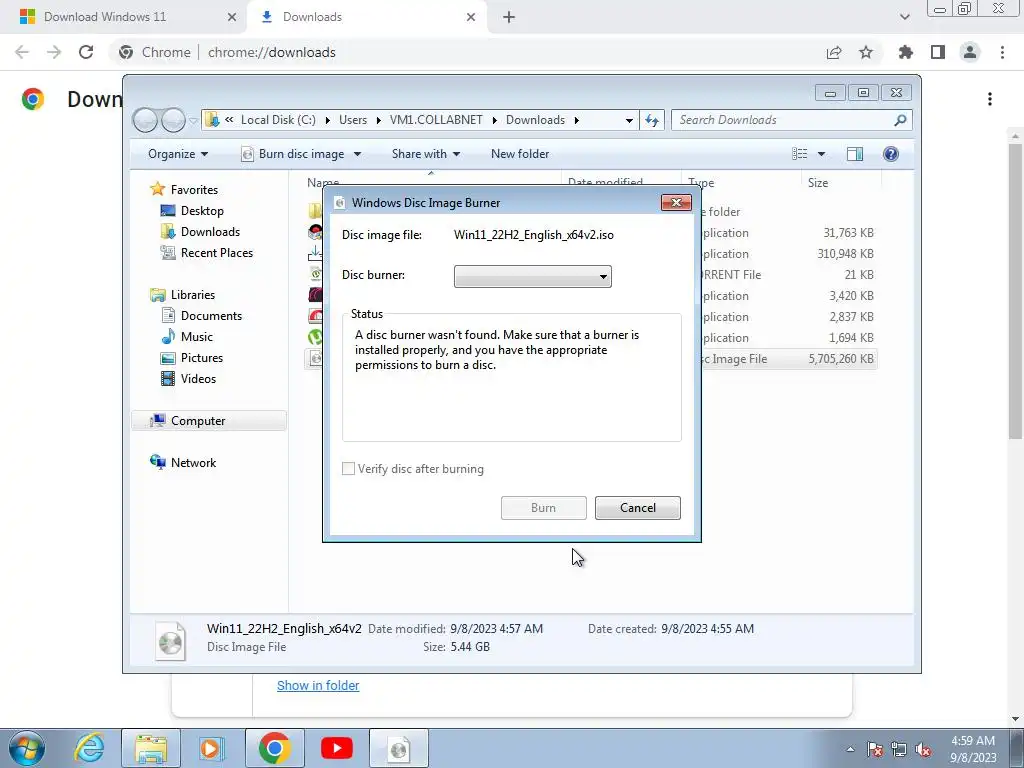Go back using Chrome's back arrow
Screen dimensions: 1024x768
click(22, 52)
